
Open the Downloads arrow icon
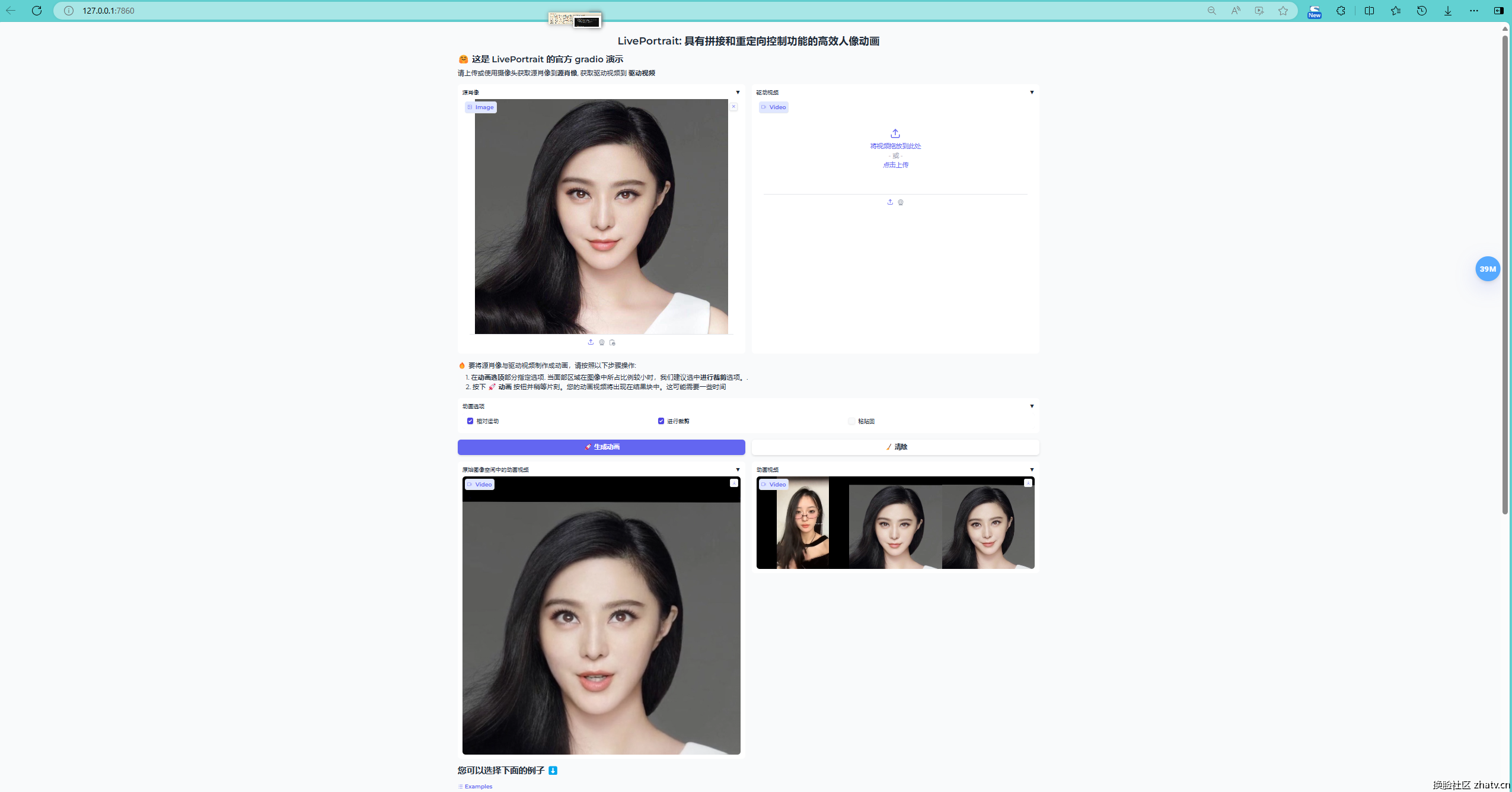[1448, 11]
